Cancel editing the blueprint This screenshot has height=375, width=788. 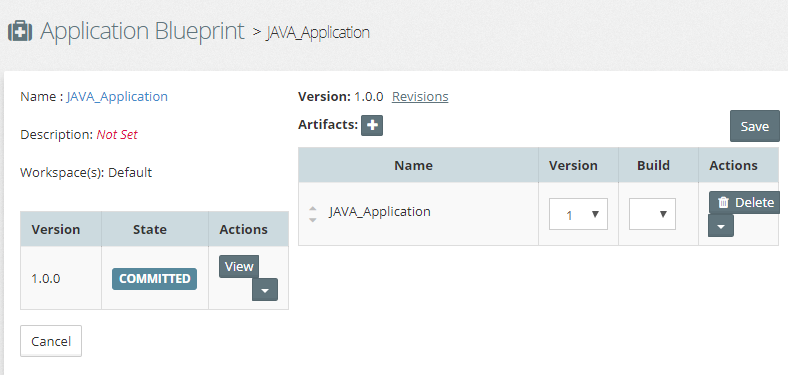tap(51, 341)
